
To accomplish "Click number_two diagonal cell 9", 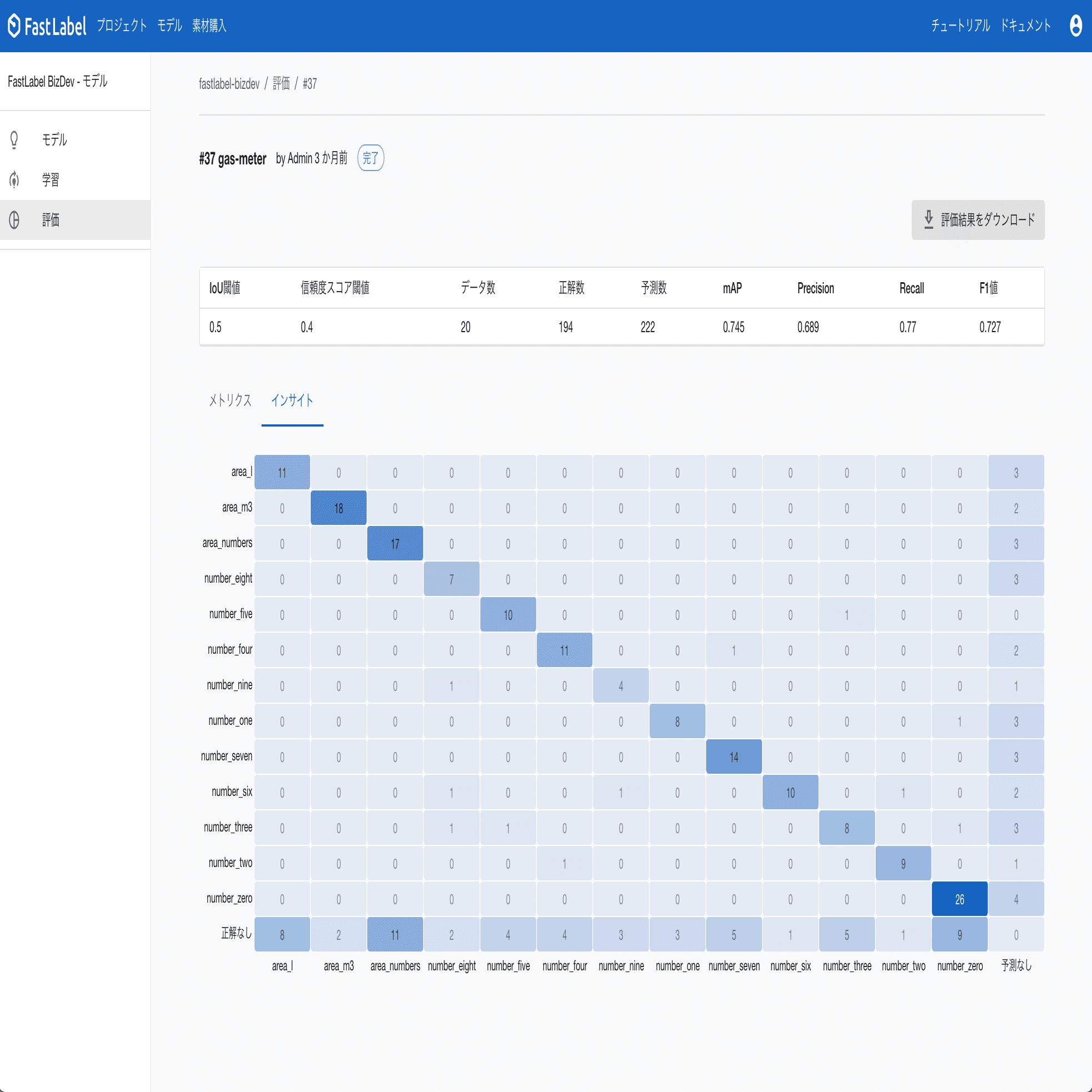I will tap(903, 864).
